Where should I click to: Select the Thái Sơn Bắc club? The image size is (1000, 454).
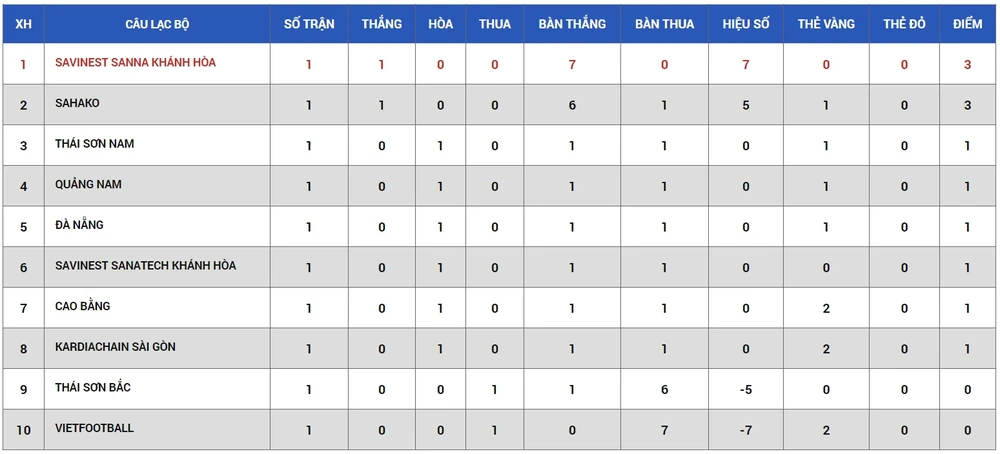tap(93, 387)
